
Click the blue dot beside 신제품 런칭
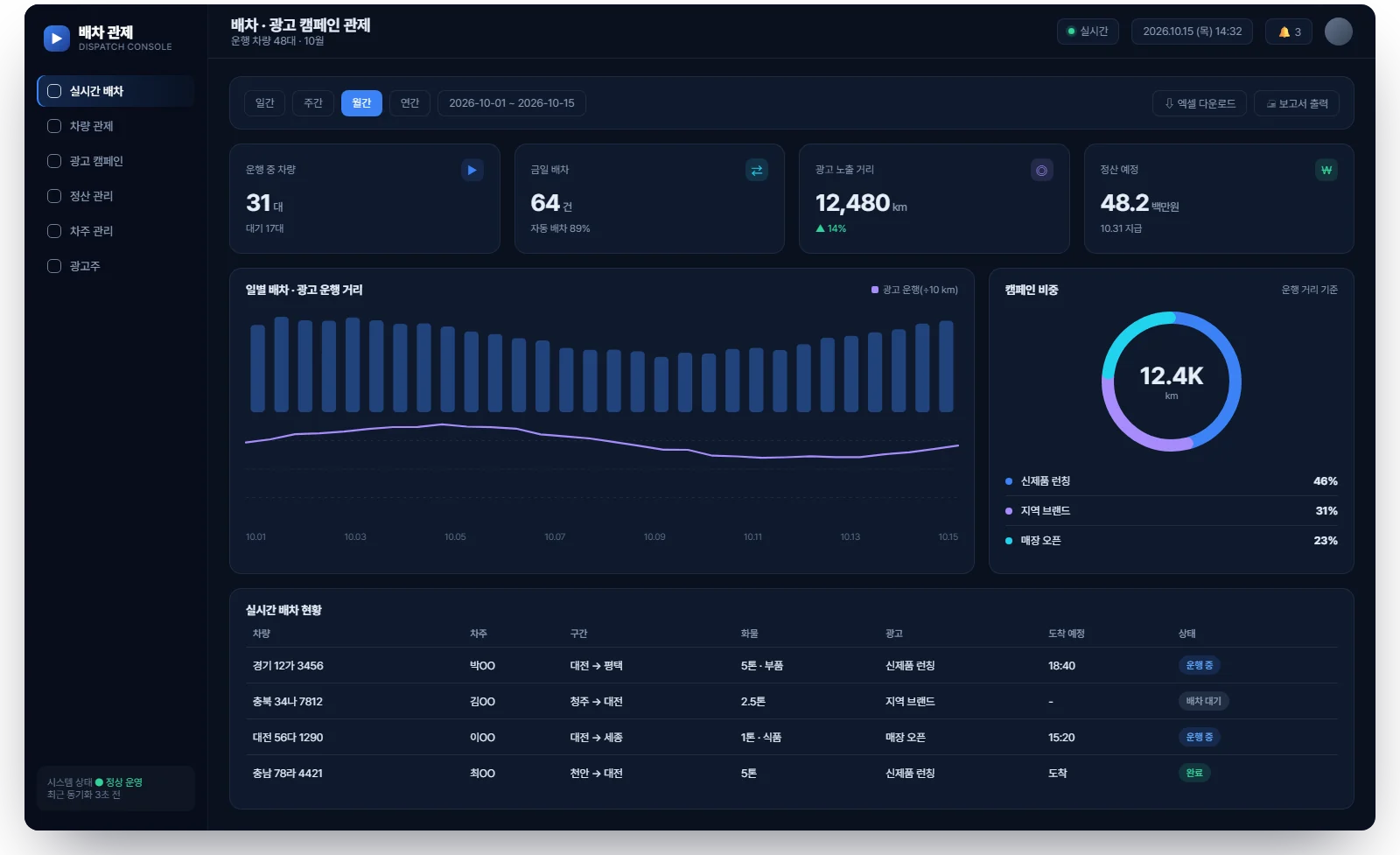coord(1009,481)
